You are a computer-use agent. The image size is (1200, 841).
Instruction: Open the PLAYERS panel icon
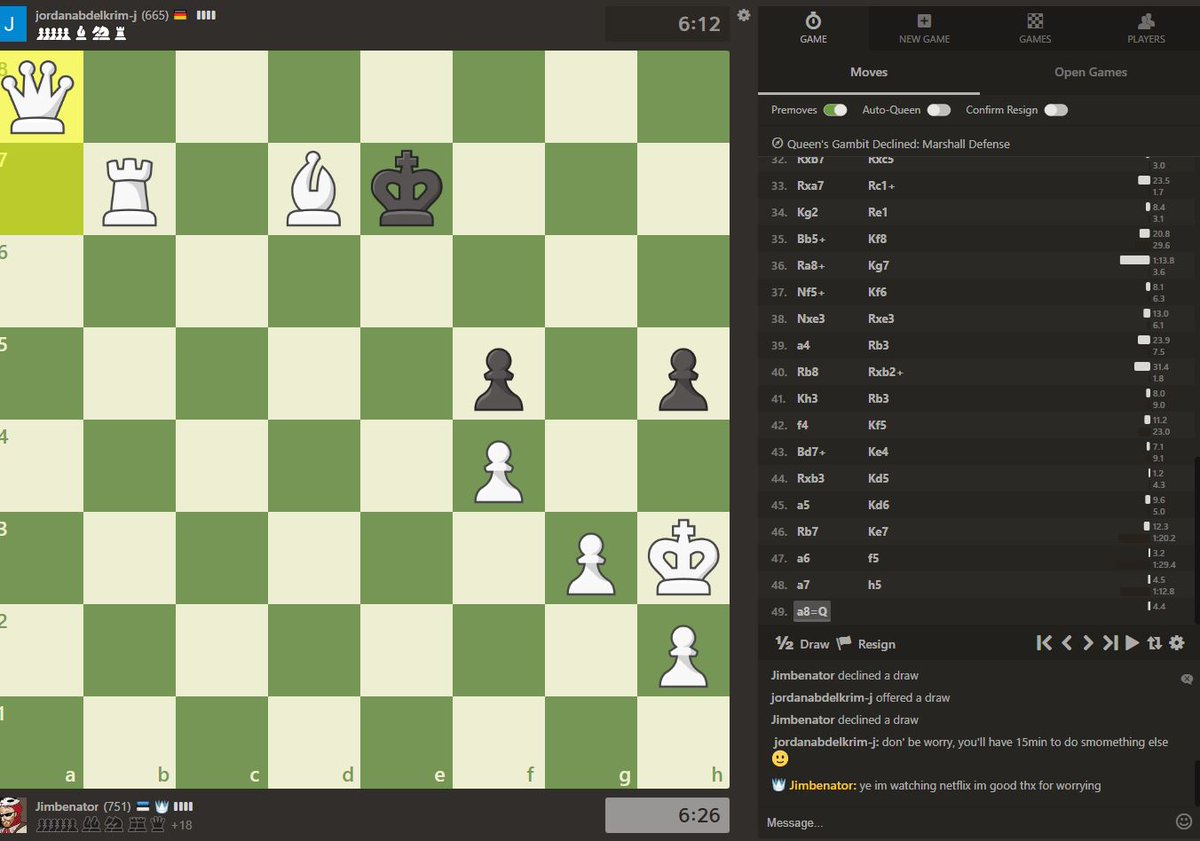1146,24
